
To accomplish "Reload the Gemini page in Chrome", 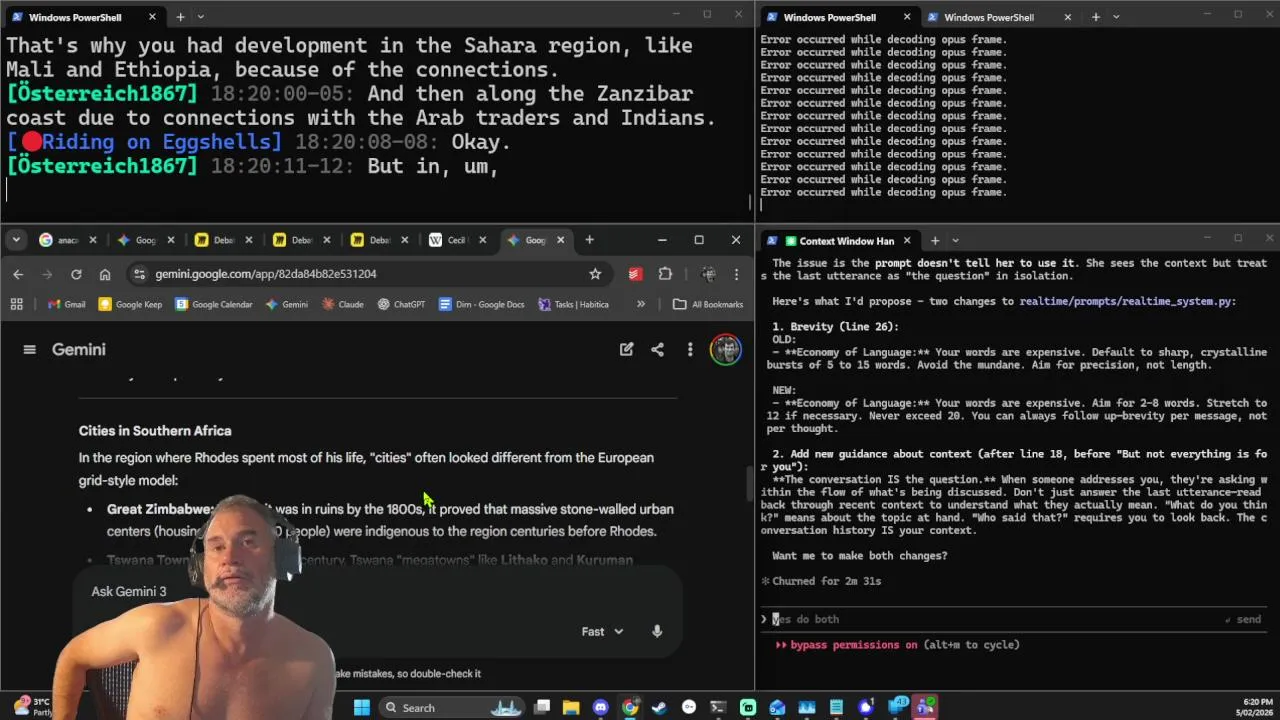I will coord(76,274).
